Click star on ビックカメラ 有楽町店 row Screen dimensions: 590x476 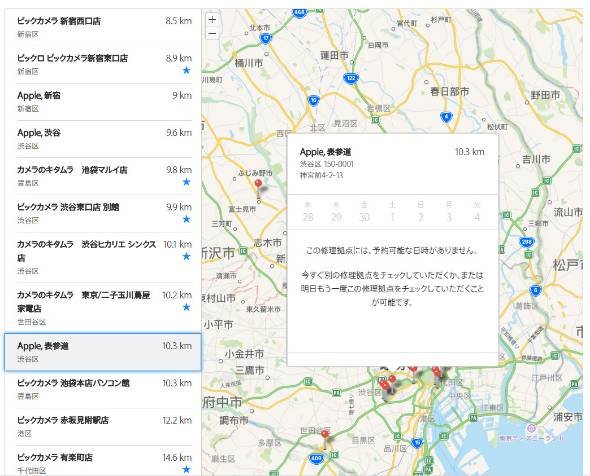click(186, 469)
